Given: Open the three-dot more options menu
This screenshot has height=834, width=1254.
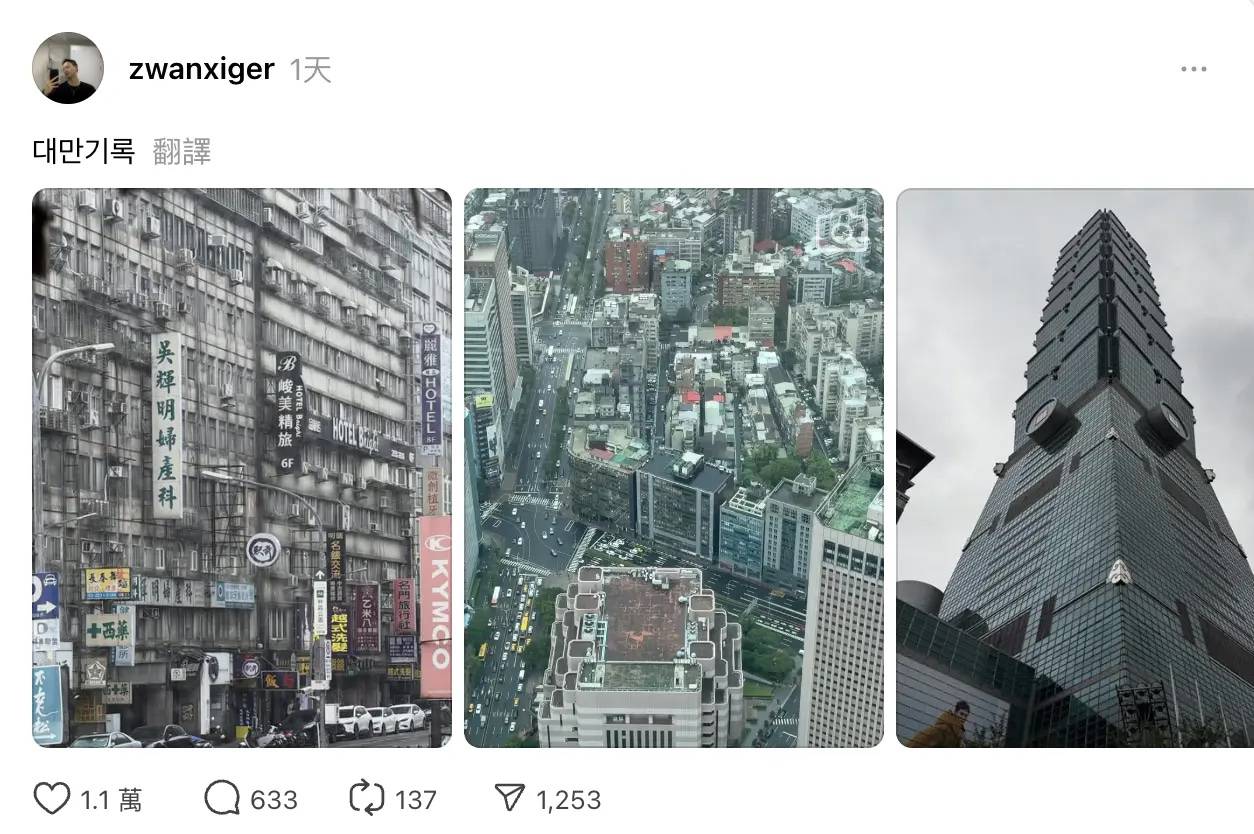Looking at the screenshot, I should coord(1193,69).
